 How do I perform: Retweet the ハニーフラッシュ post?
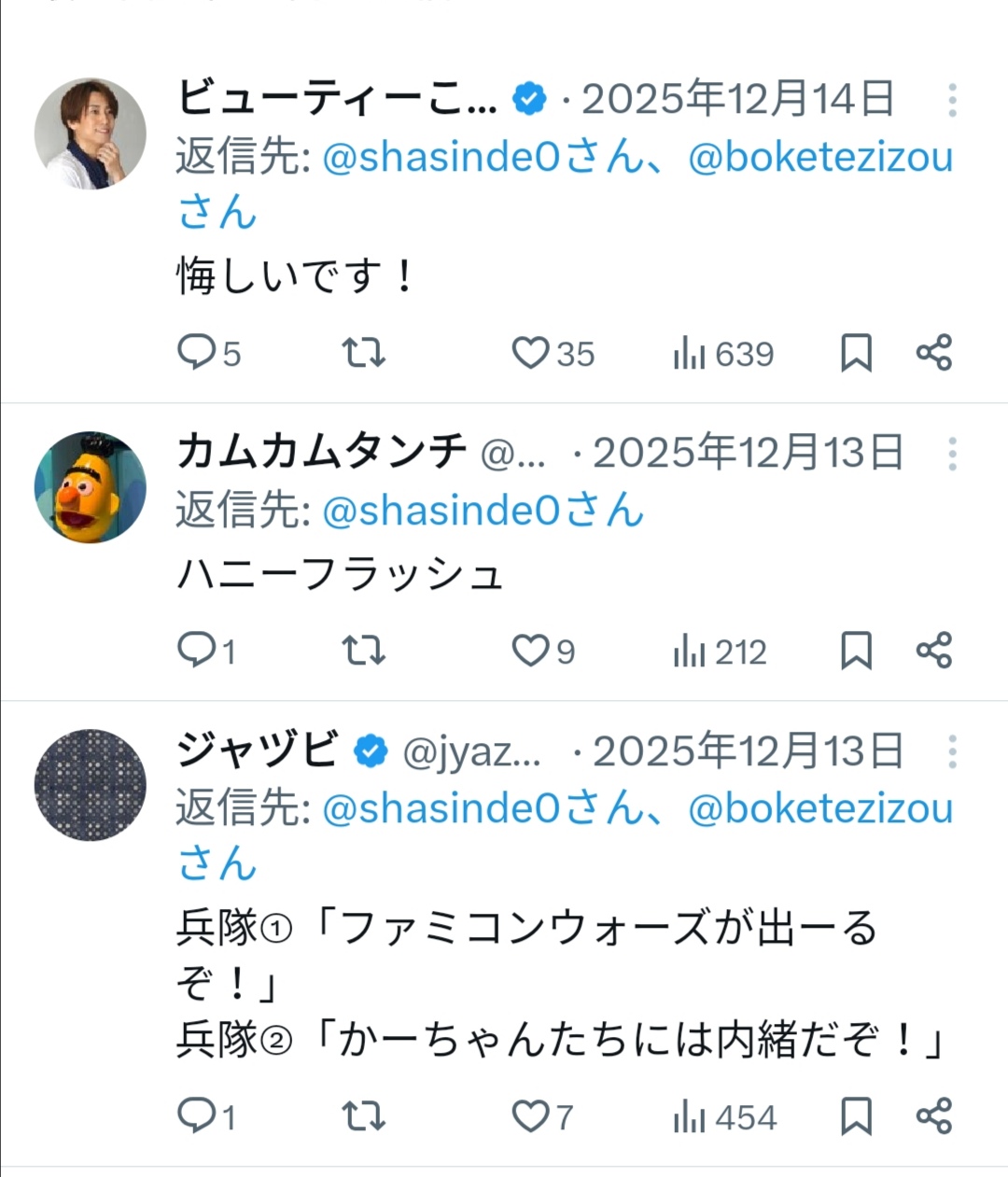click(x=363, y=650)
